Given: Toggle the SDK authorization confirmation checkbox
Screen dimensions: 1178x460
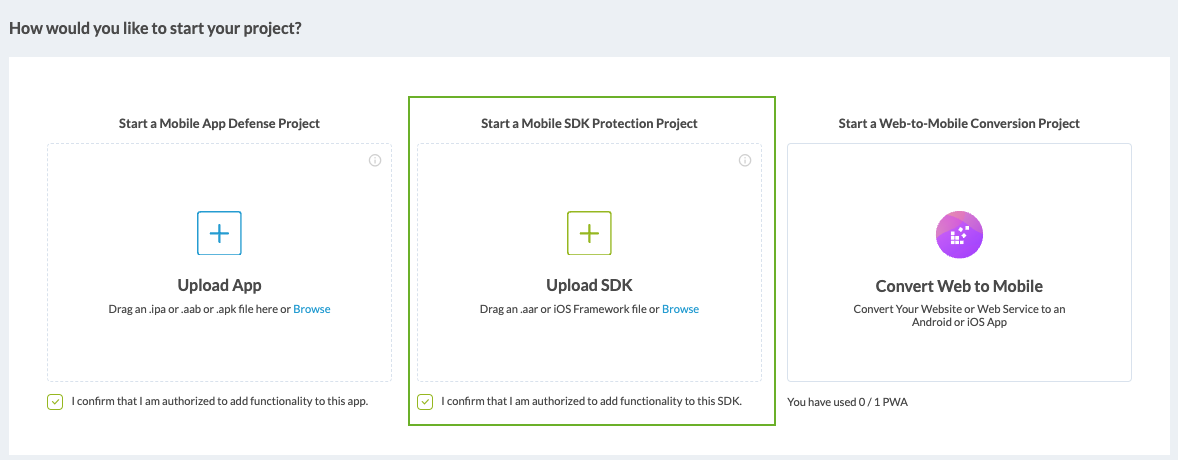Looking at the screenshot, I should tap(425, 402).
